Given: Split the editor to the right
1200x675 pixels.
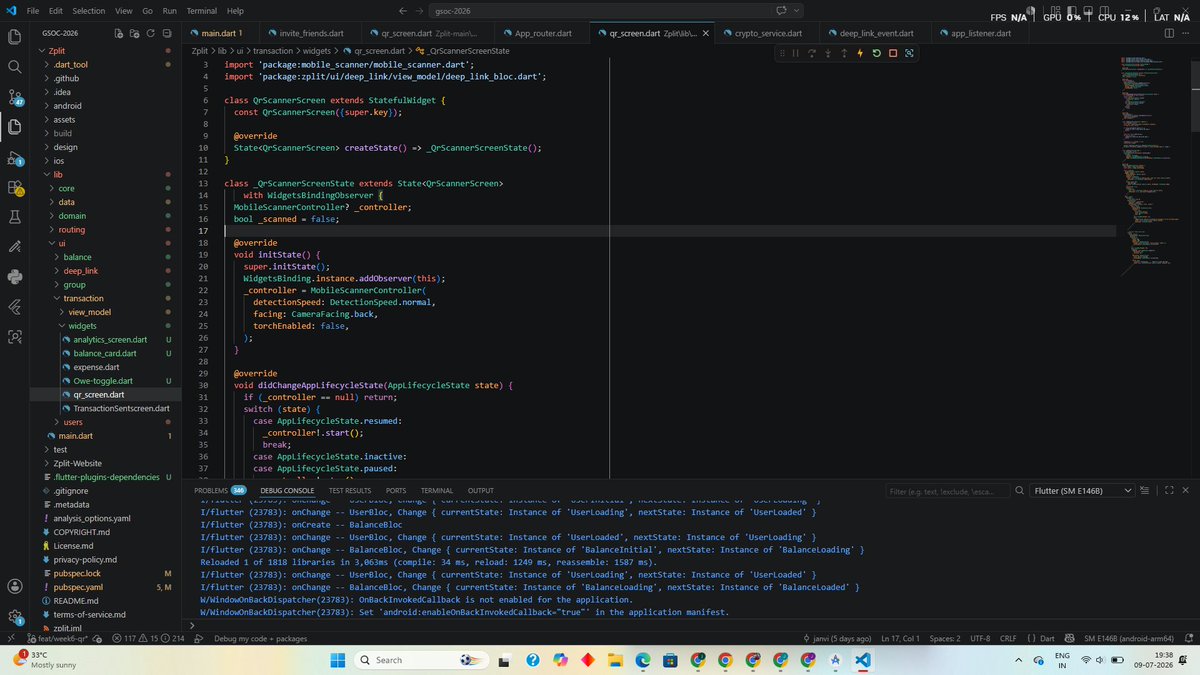Looking at the screenshot, I should (x=1169, y=33).
